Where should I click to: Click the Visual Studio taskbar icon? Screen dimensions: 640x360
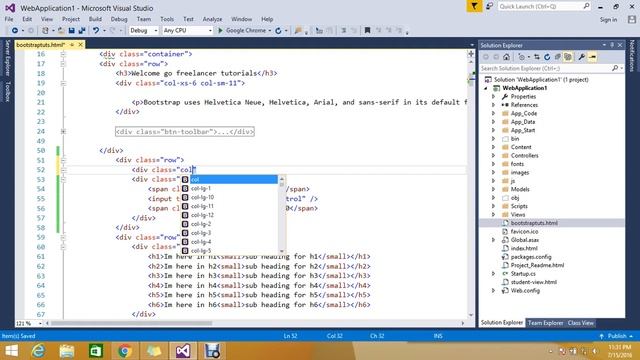183,351
